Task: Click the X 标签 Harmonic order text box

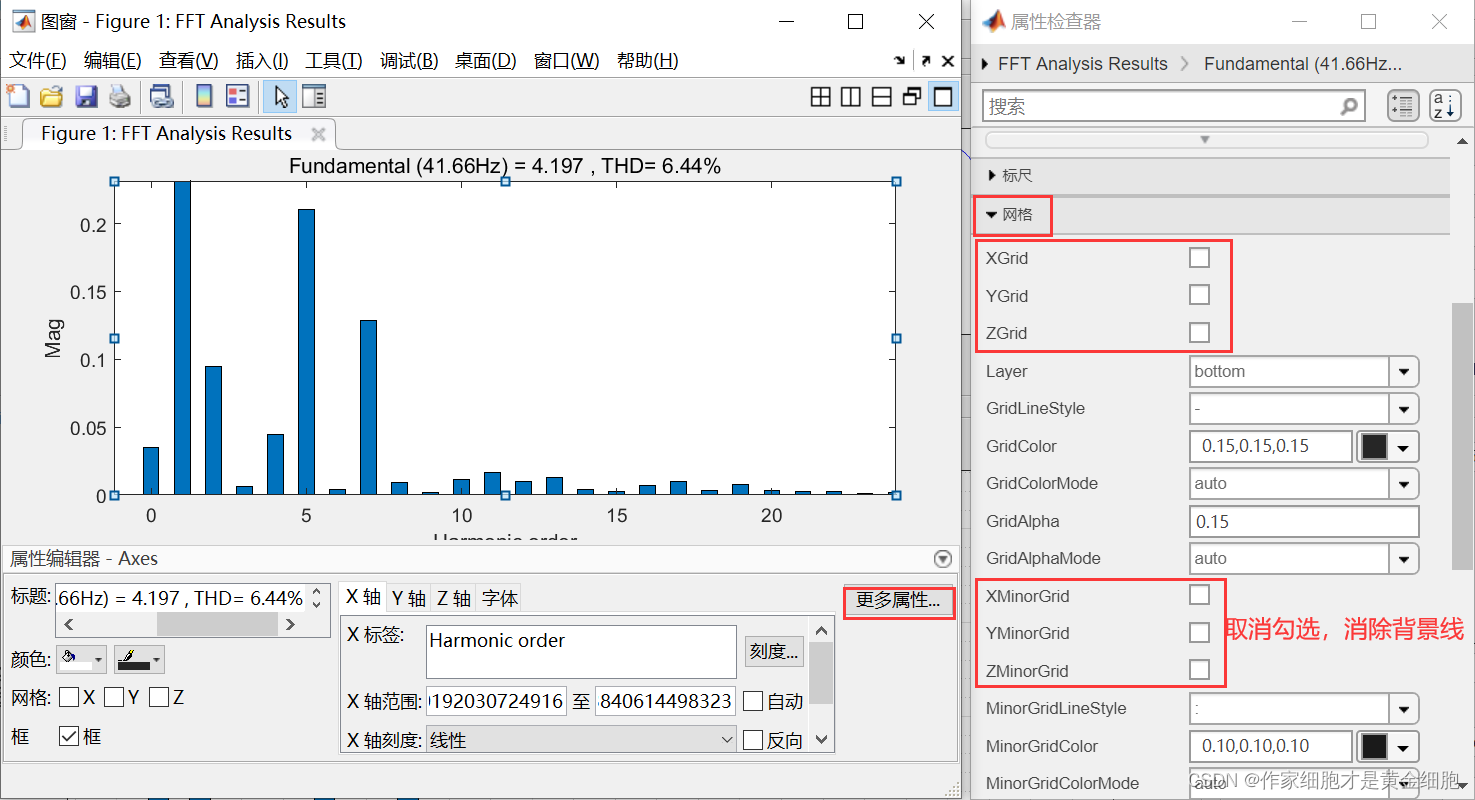Action: coord(581,651)
